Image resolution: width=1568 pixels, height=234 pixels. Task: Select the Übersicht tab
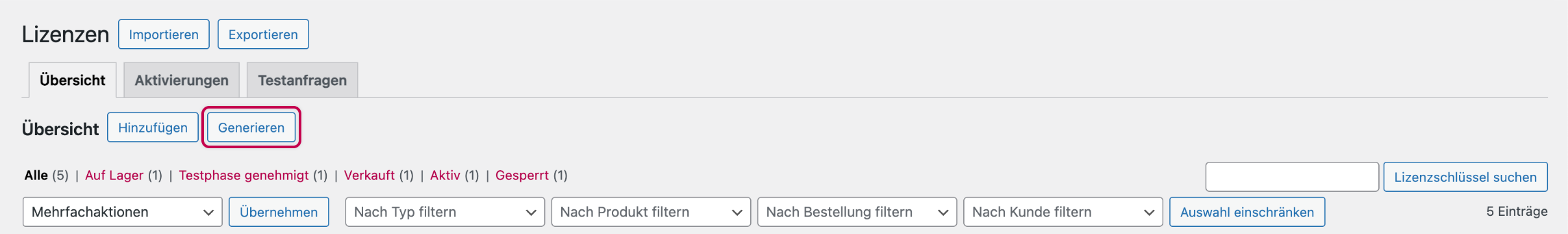pos(72,80)
